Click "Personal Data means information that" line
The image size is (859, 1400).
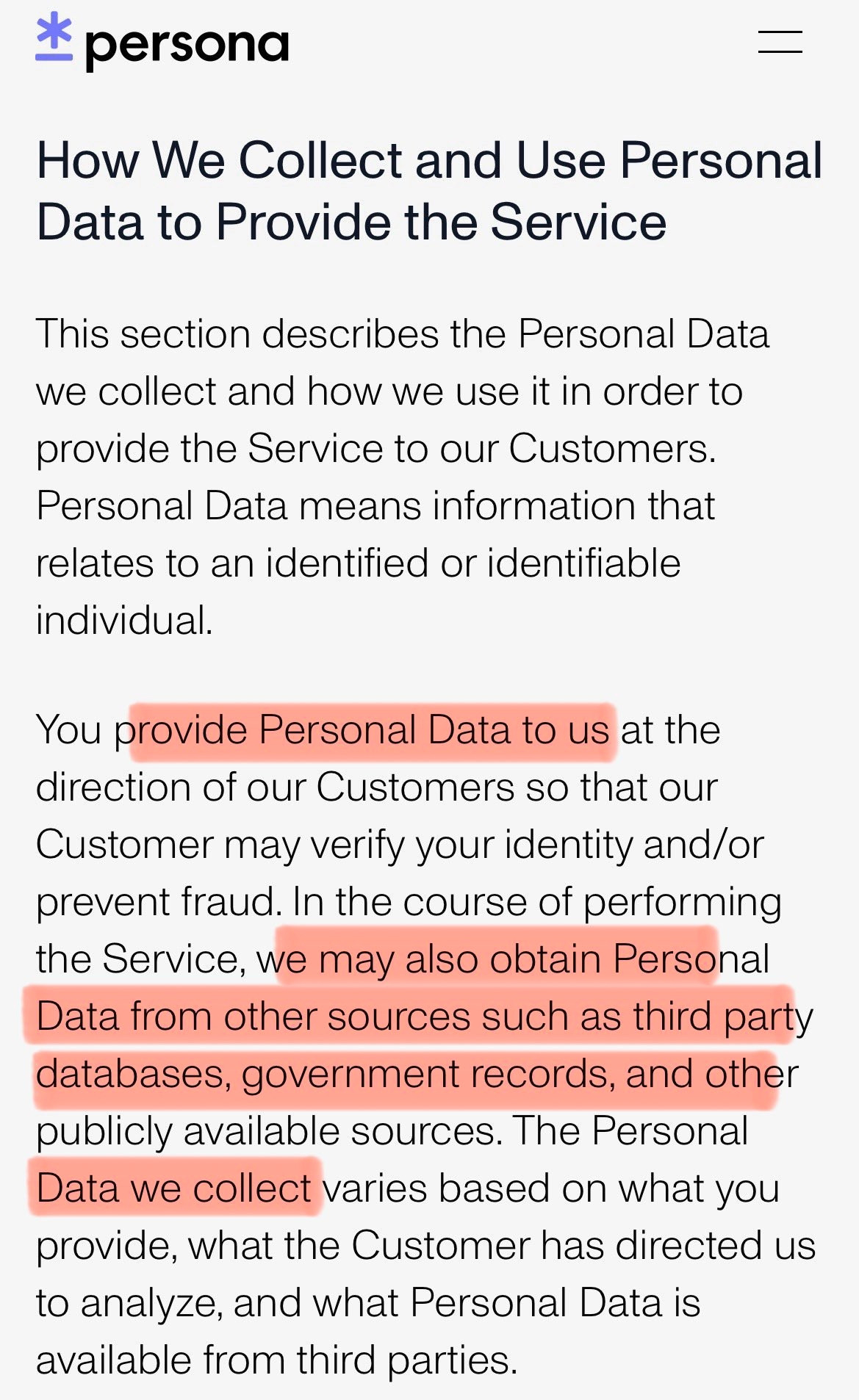(x=375, y=506)
